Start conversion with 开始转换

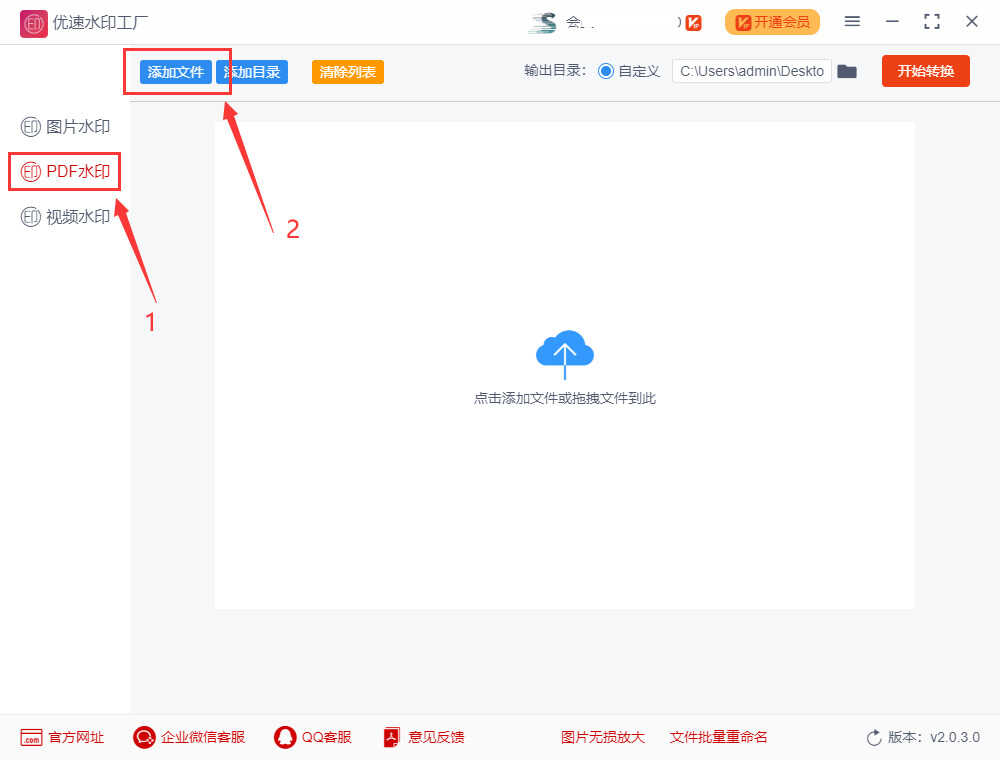click(x=925, y=71)
